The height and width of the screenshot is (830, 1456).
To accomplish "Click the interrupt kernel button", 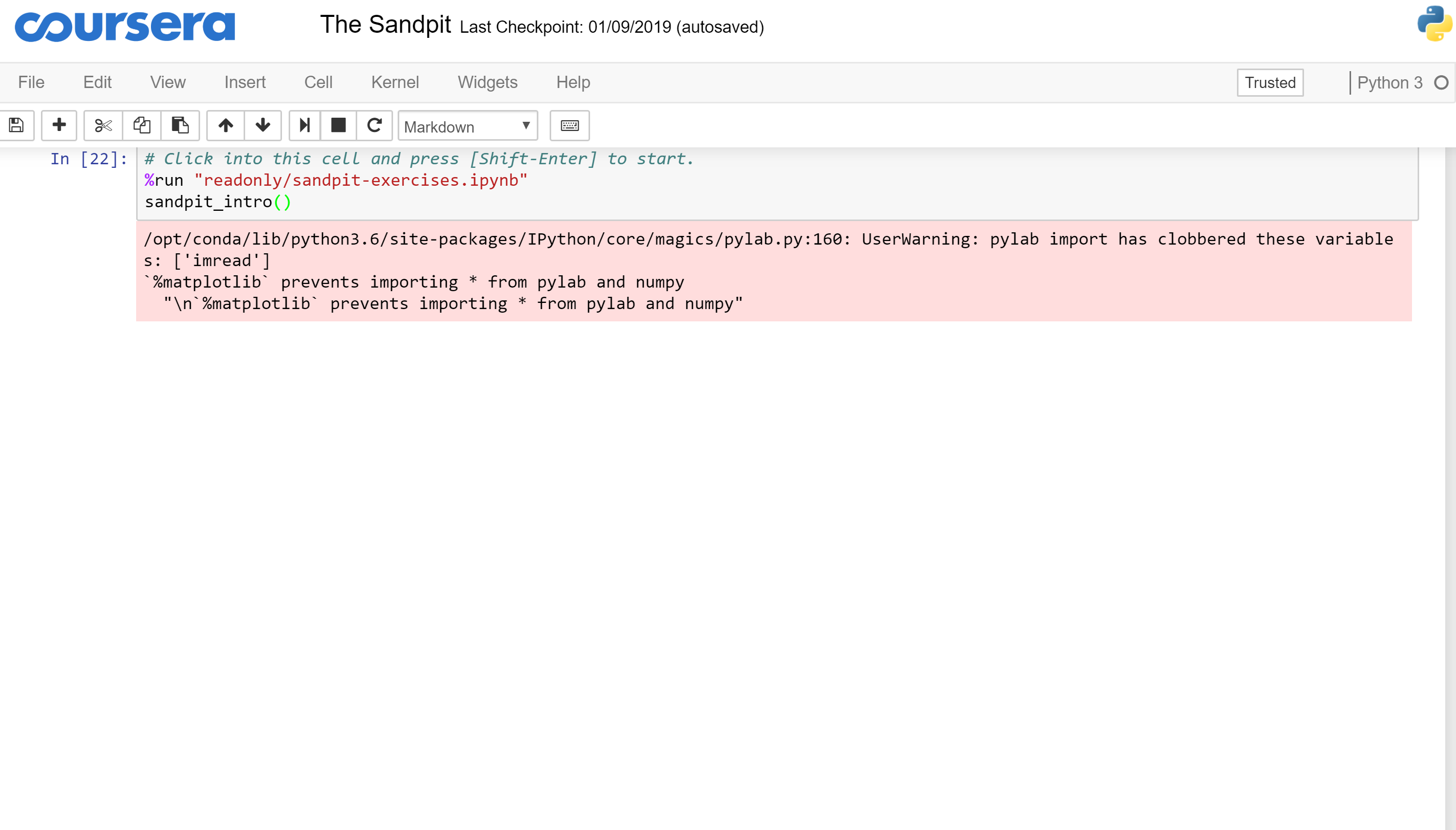I will (x=338, y=125).
